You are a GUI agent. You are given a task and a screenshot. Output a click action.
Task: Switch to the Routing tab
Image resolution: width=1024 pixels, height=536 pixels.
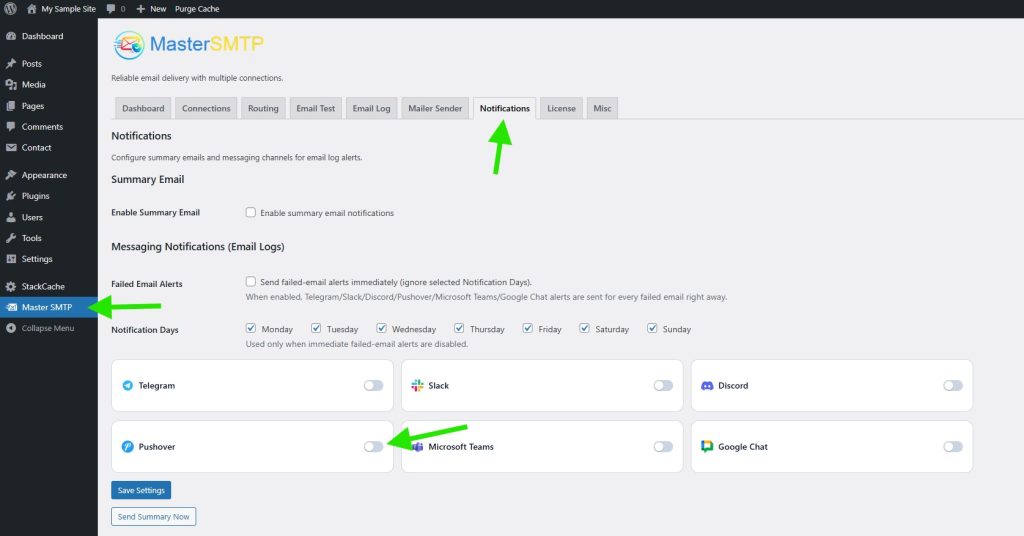(263, 108)
